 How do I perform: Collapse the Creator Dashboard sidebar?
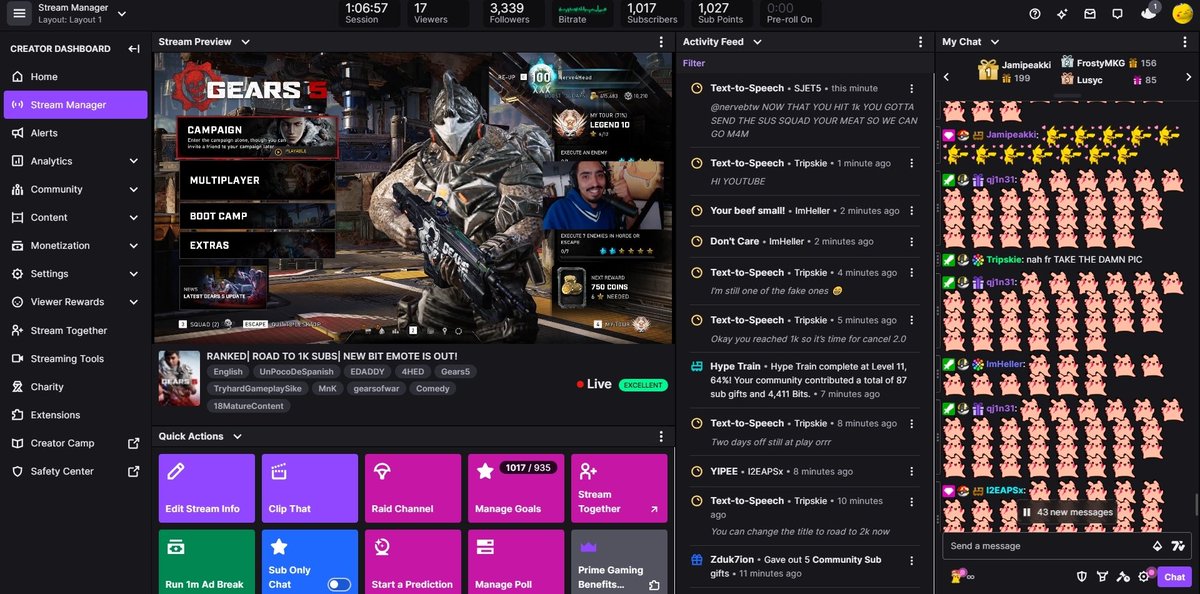[134, 49]
